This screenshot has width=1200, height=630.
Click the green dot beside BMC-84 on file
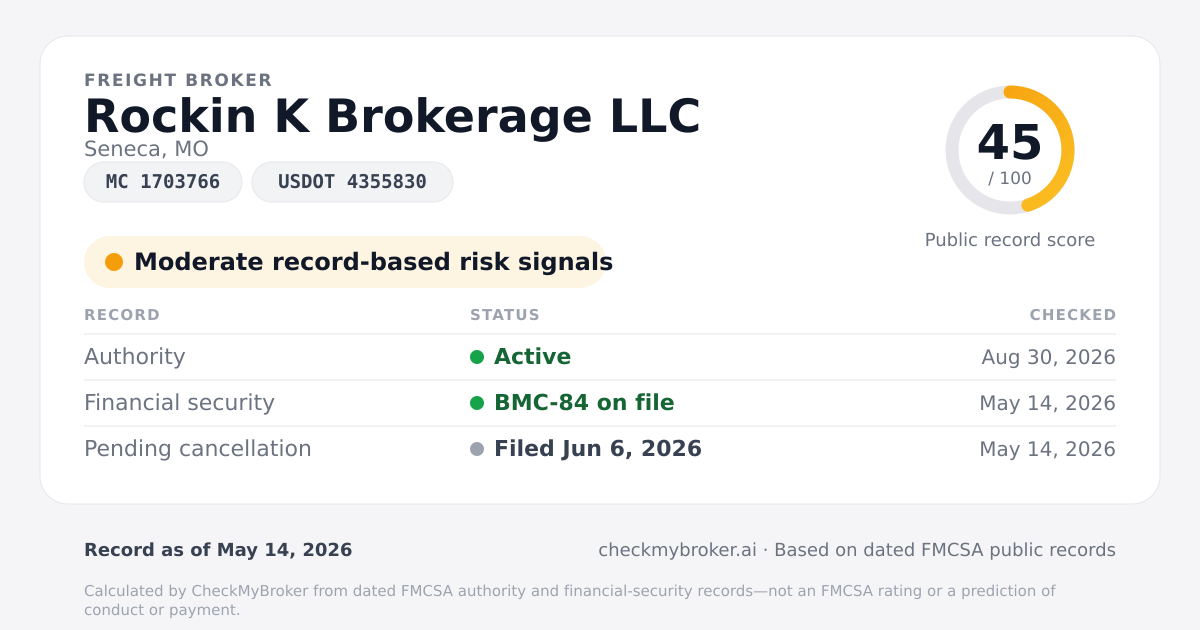(x=477, y=403)
